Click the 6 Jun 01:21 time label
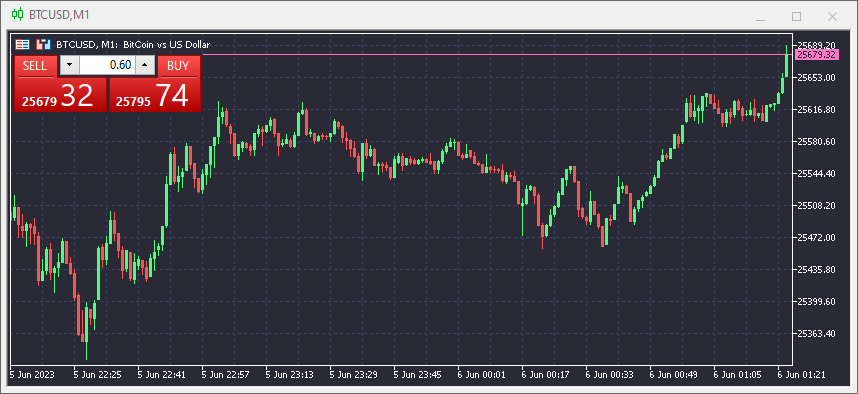Image resolution: width=858 pixels, height=394 pixels. click(801, 374)
